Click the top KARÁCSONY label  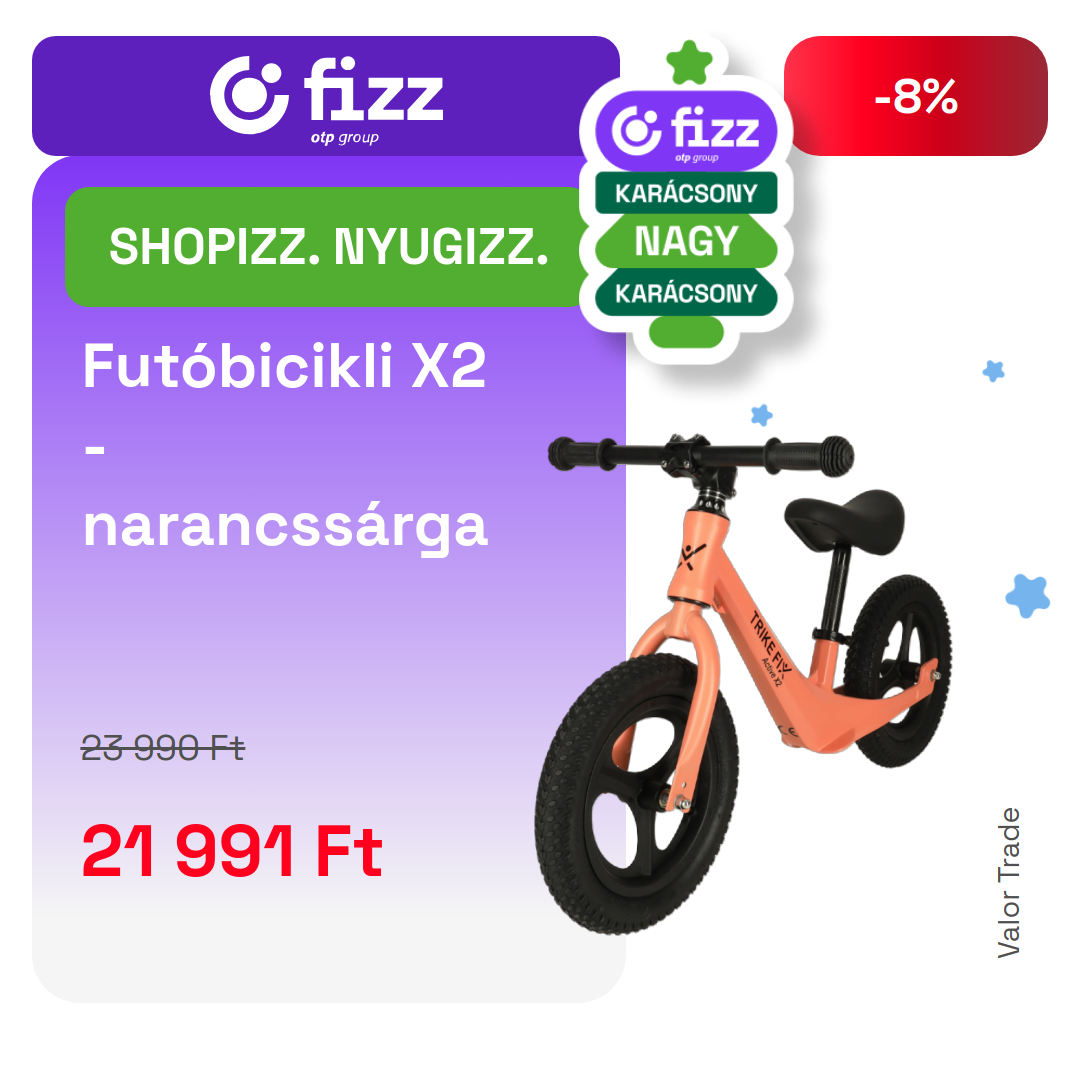pos(686,193)
